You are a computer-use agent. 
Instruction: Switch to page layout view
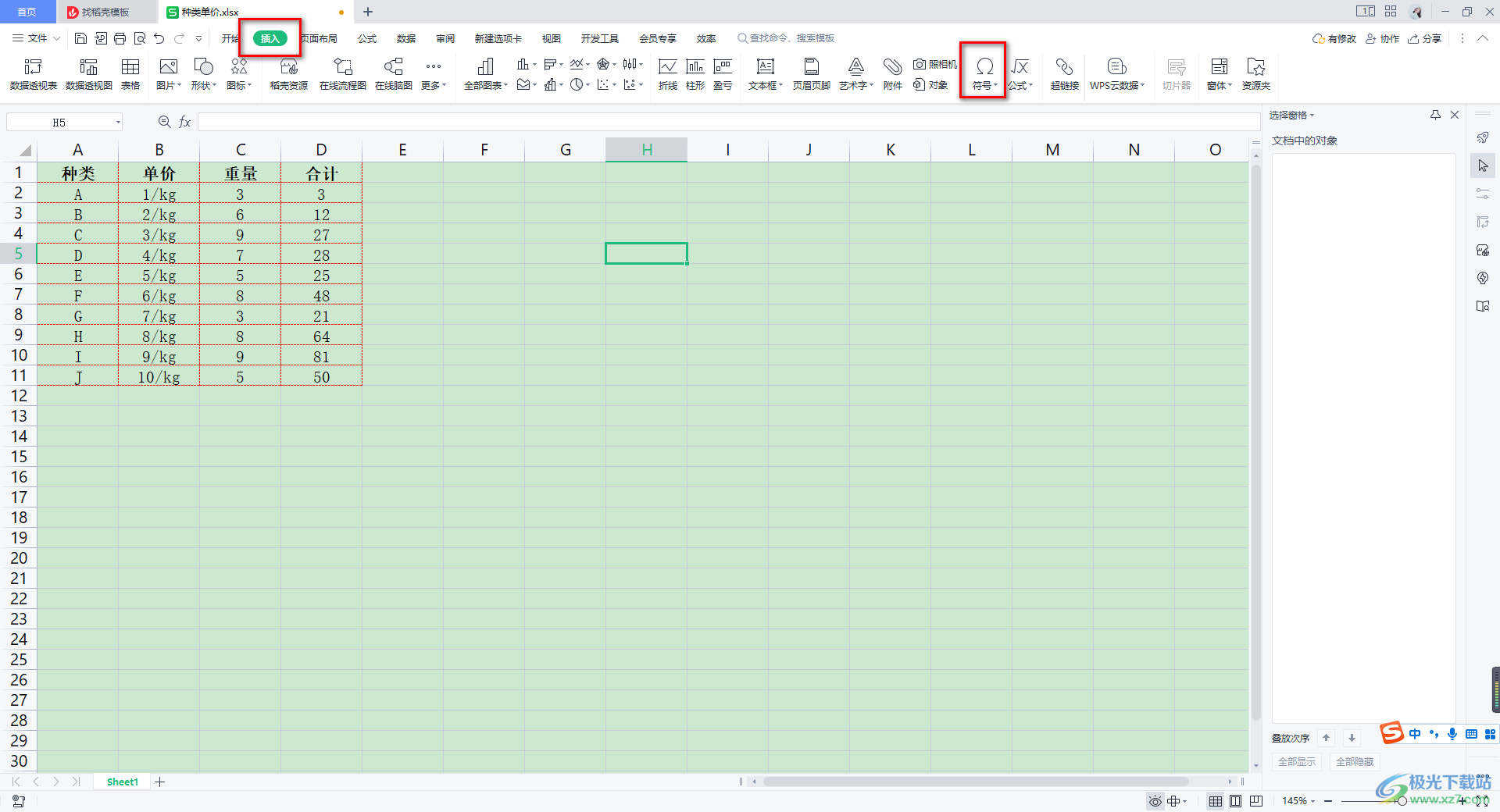pos(1236,801)
